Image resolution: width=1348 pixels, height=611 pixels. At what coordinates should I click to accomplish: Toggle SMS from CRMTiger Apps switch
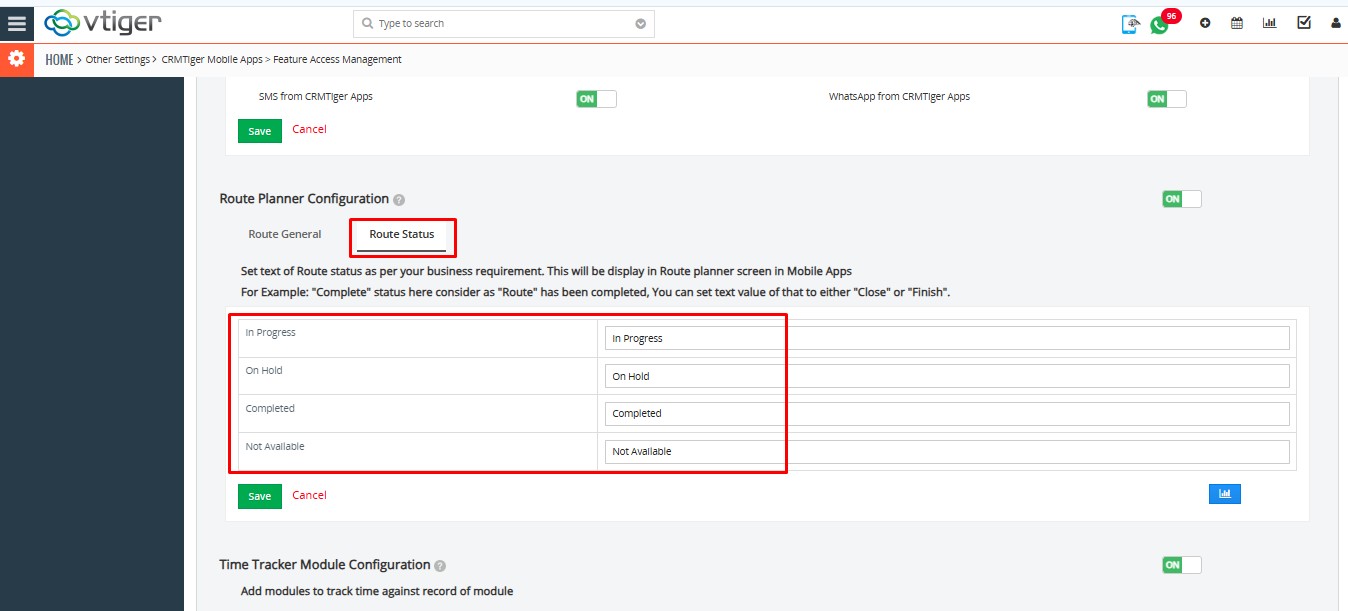tap(596, 99)
